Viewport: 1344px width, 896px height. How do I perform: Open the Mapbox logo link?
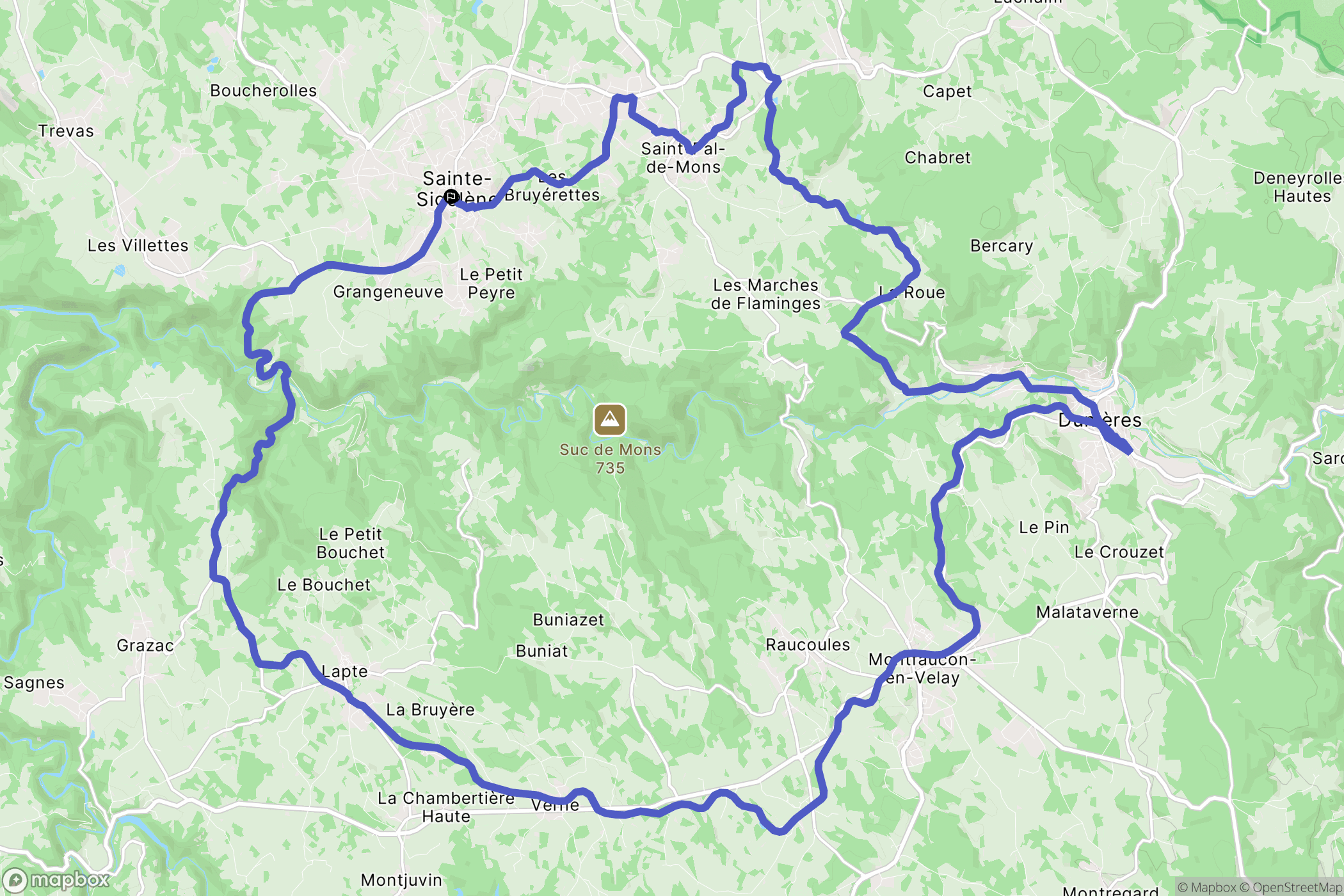[56, 881]
